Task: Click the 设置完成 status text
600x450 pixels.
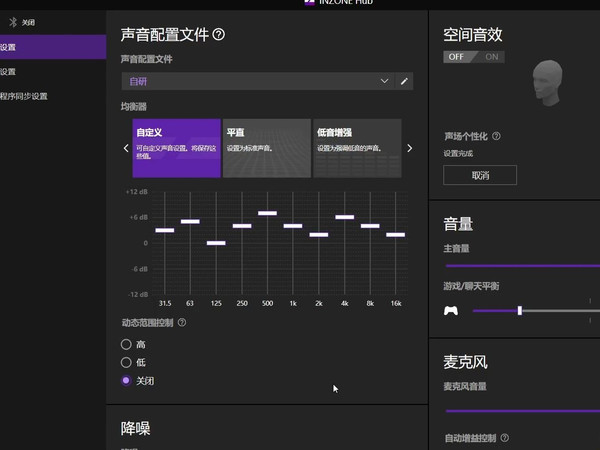Action: click(458, 153)
